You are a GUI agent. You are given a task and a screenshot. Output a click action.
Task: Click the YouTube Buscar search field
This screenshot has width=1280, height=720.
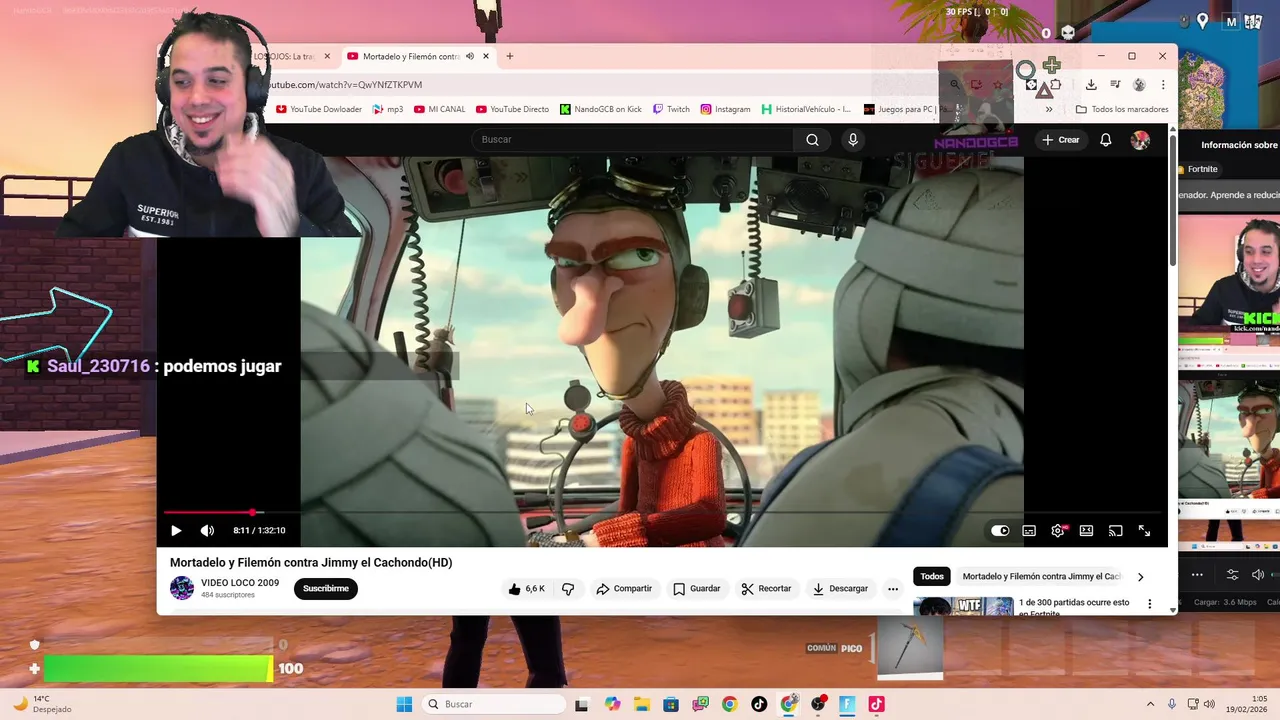click(632, 140)
